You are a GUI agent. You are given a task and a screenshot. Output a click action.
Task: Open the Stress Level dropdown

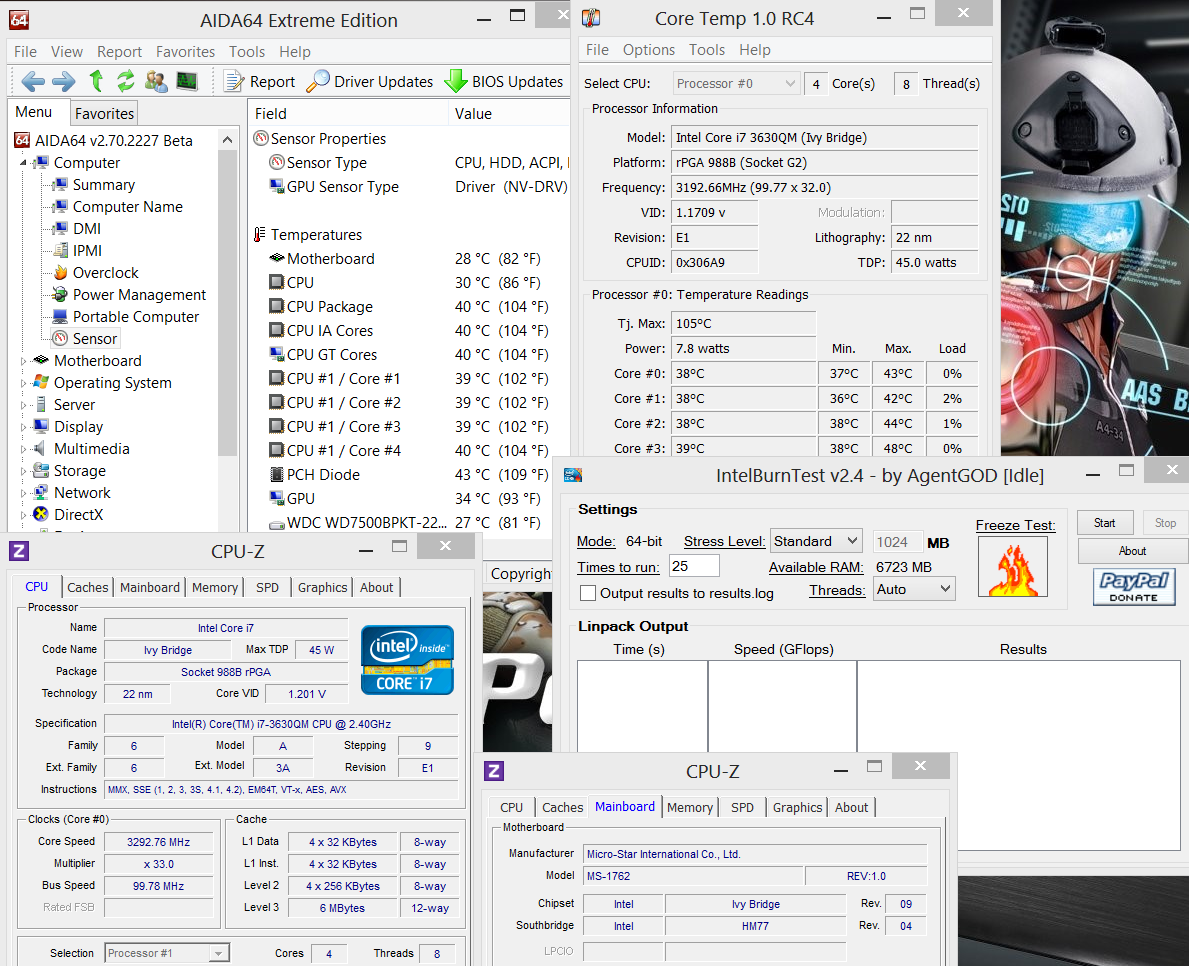816,541
